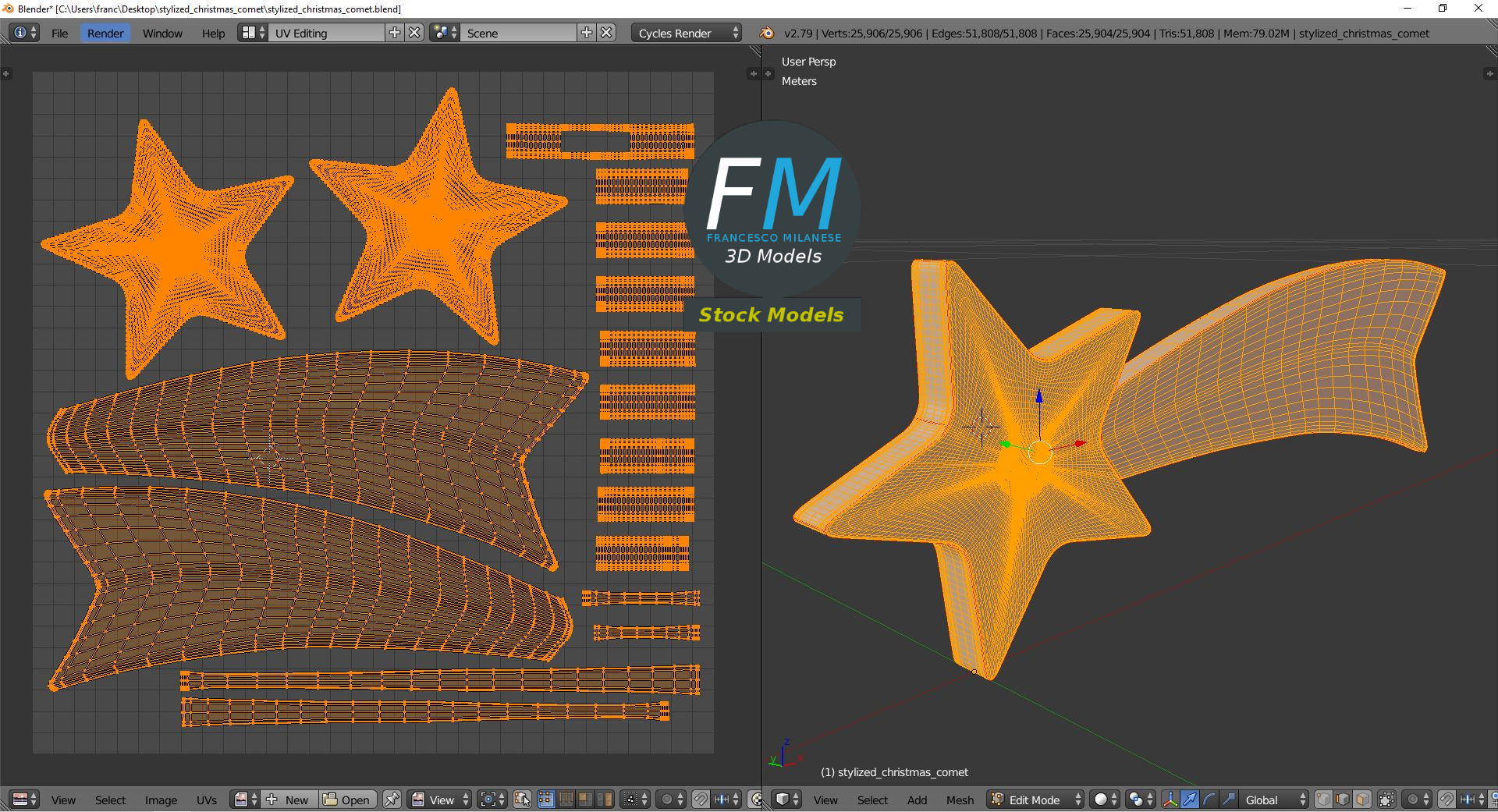Open the UV pivot point selector
This screenshot has height=812, width=1498.
pos(492,800)
